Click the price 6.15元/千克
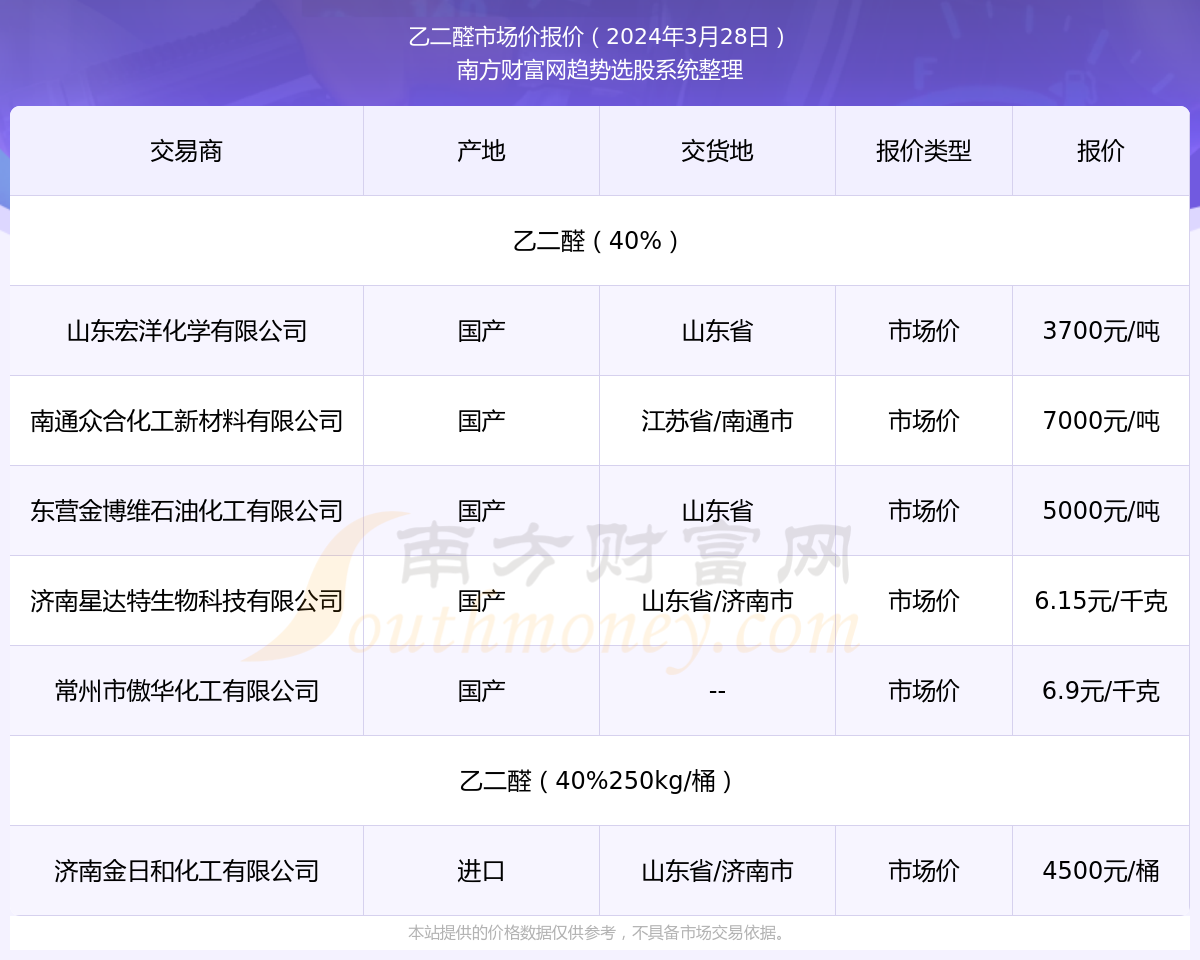 click(x=1101, y=601)
